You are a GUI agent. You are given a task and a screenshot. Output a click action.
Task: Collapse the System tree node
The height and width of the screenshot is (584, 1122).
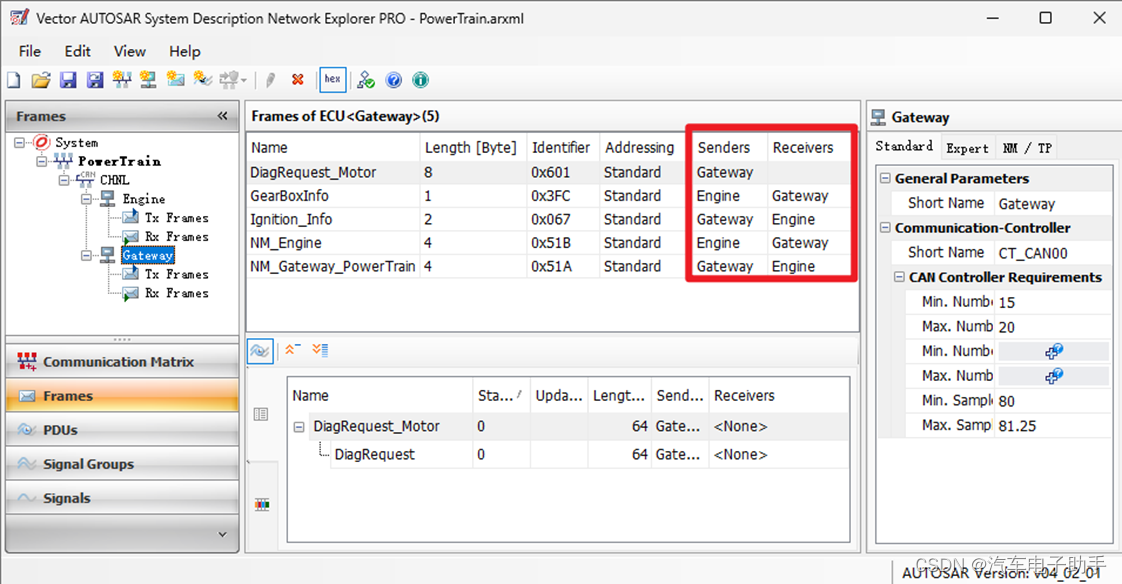19,142
